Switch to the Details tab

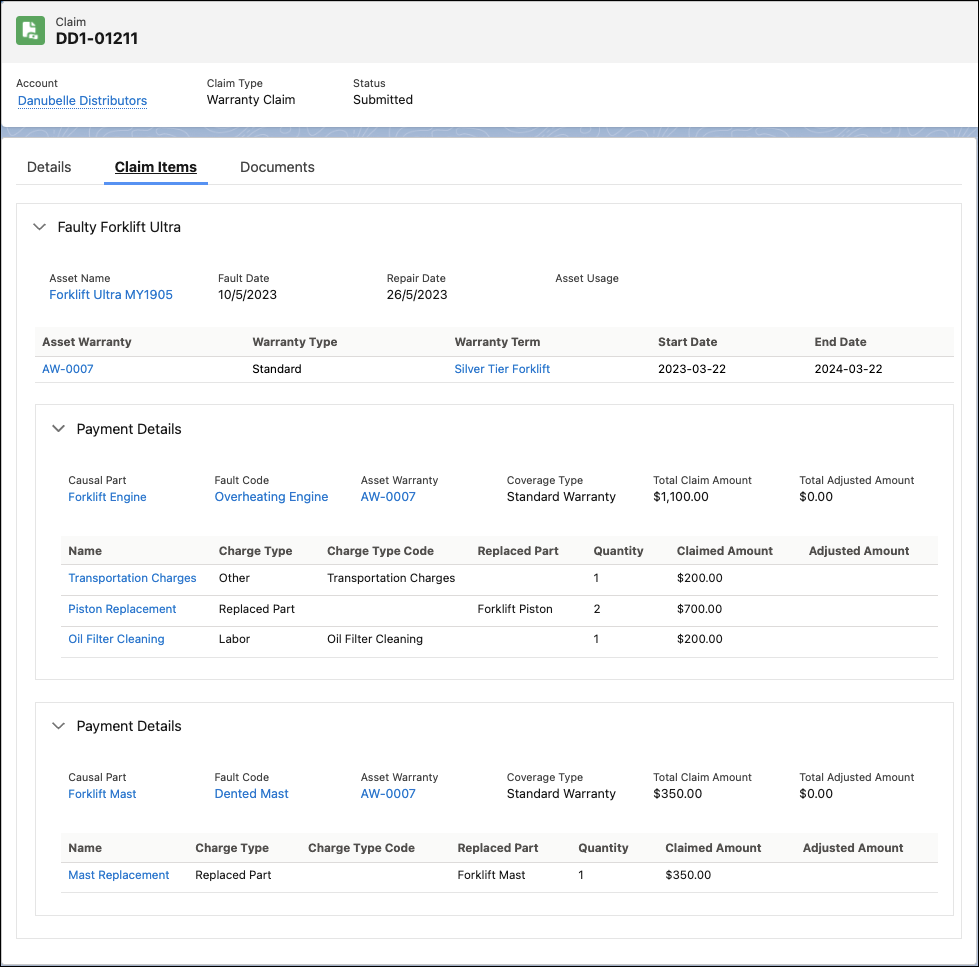point(48,167)
